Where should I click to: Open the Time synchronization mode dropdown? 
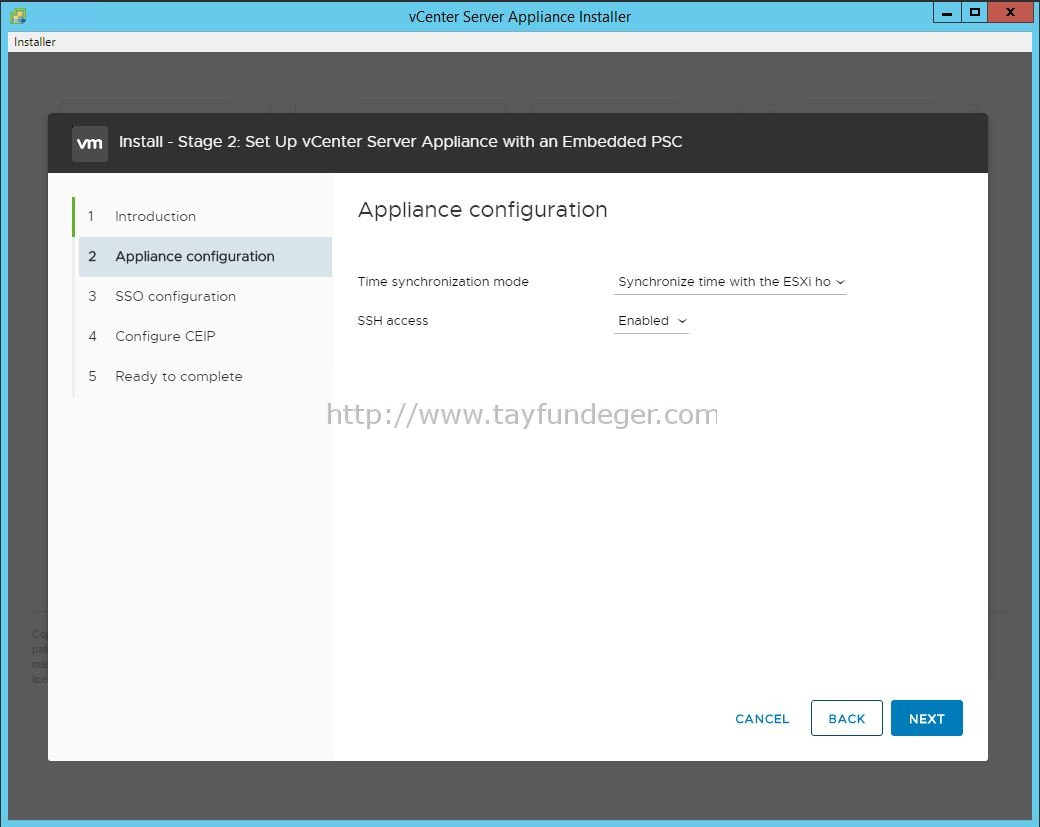click(730, 282)
